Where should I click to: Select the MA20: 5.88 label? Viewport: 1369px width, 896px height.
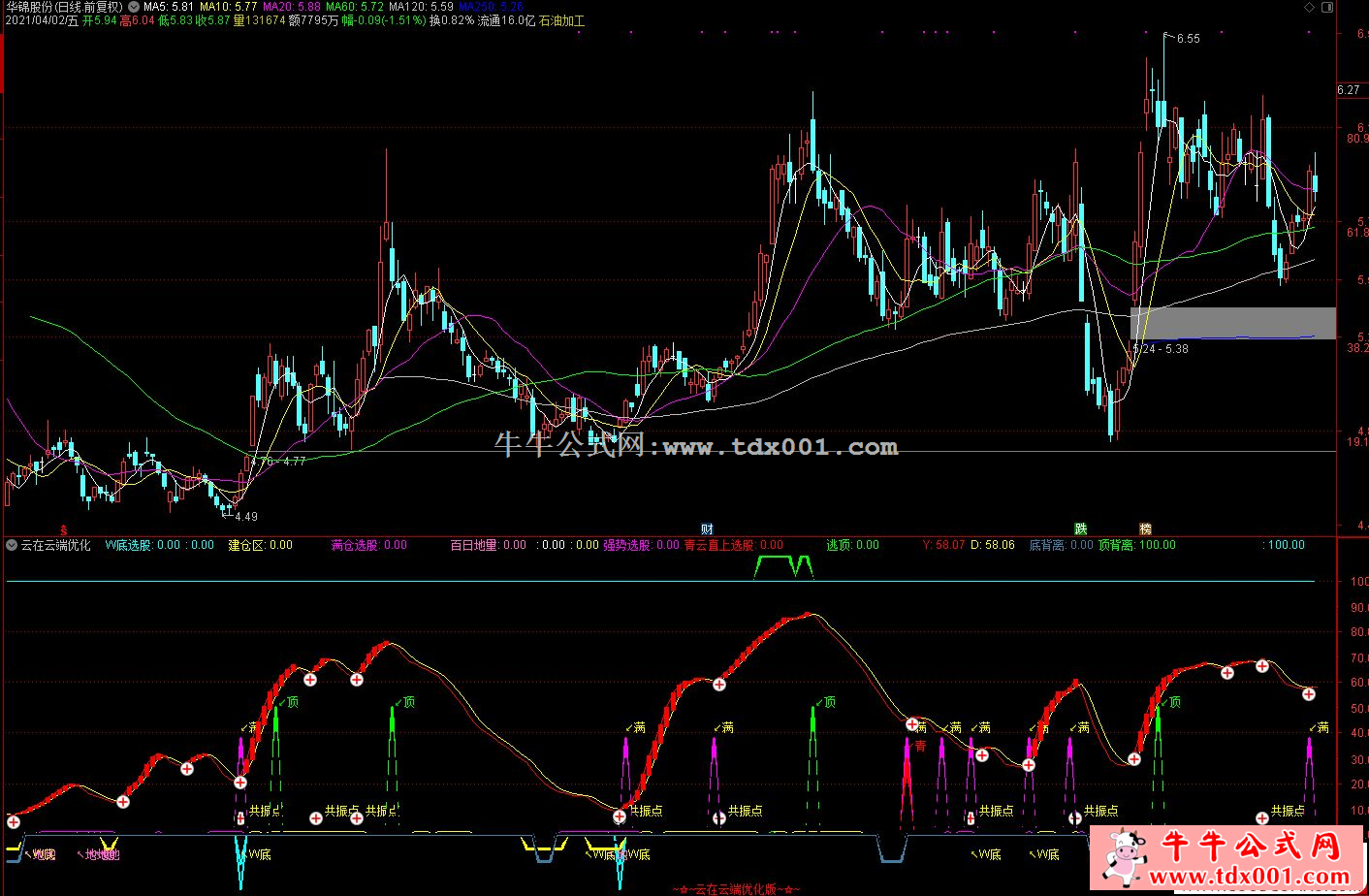pos(292,7)
